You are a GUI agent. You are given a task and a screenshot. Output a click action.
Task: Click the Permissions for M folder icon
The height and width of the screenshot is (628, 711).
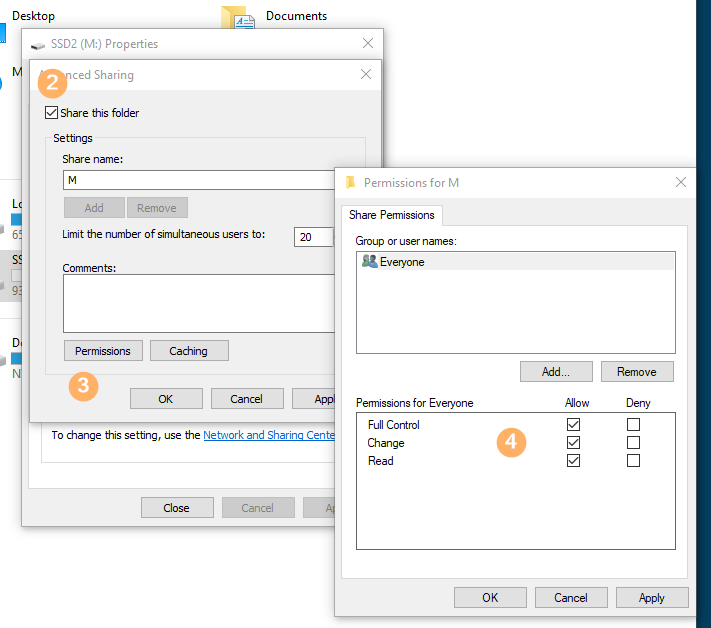pos(350,183)
